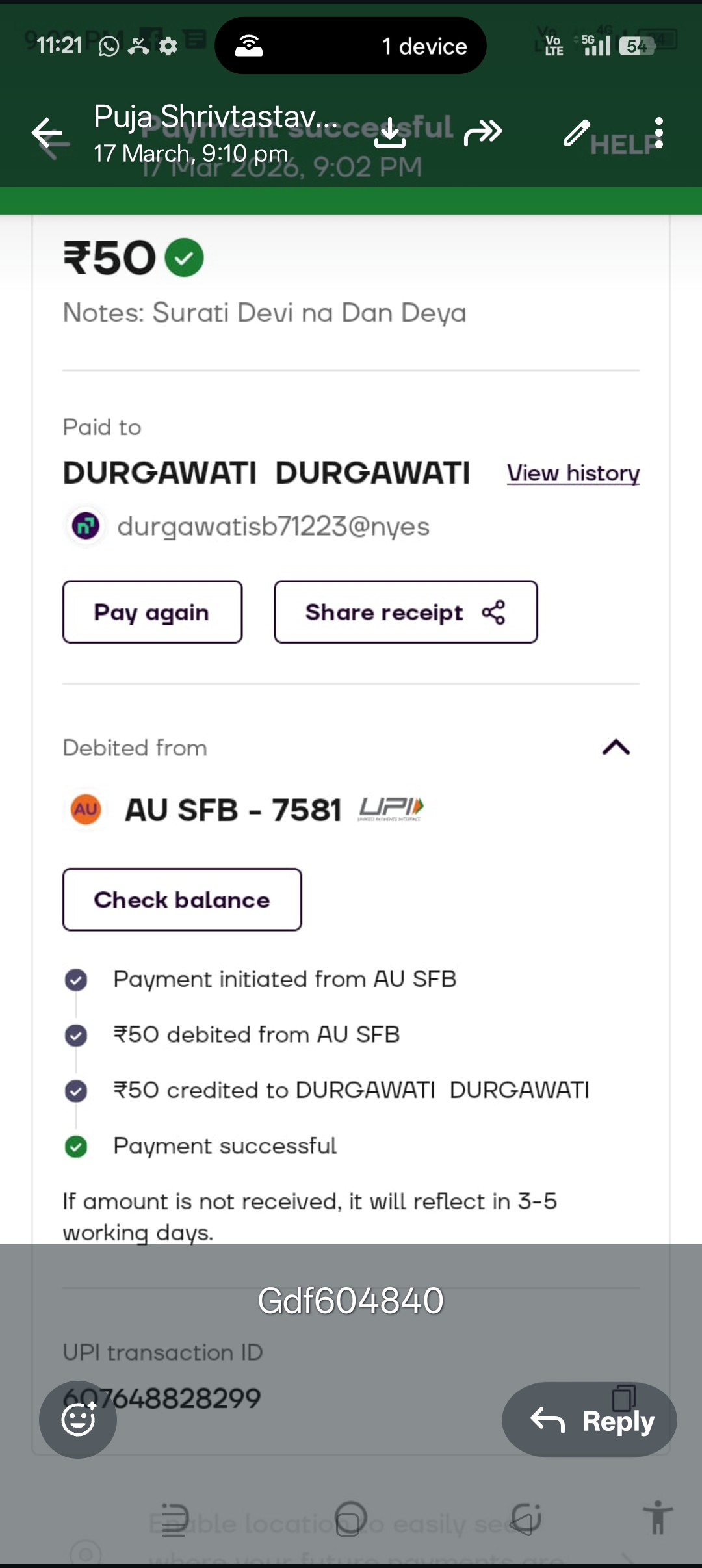
Task: Forward the image with the double-arrow icon
Action: click(483, 133)
